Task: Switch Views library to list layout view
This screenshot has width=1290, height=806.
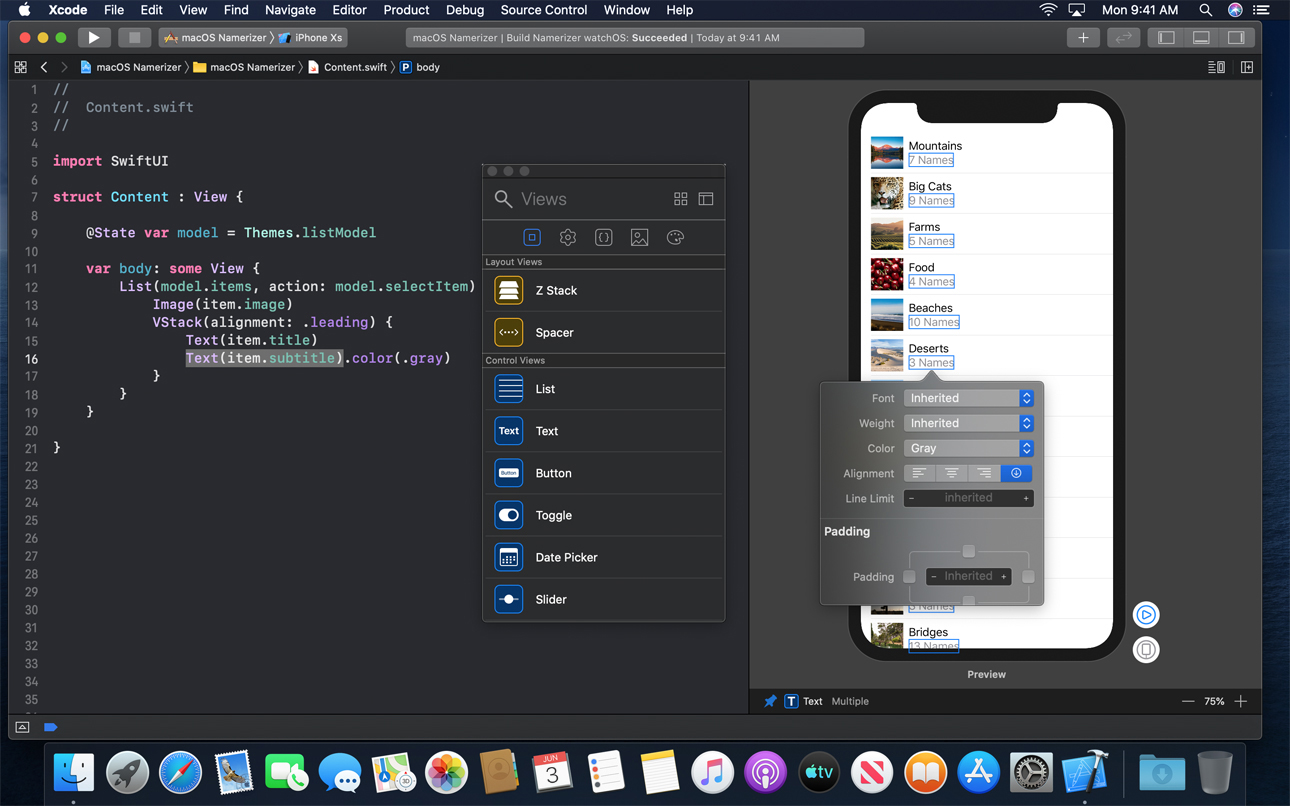Action: [x=706, y=198]
